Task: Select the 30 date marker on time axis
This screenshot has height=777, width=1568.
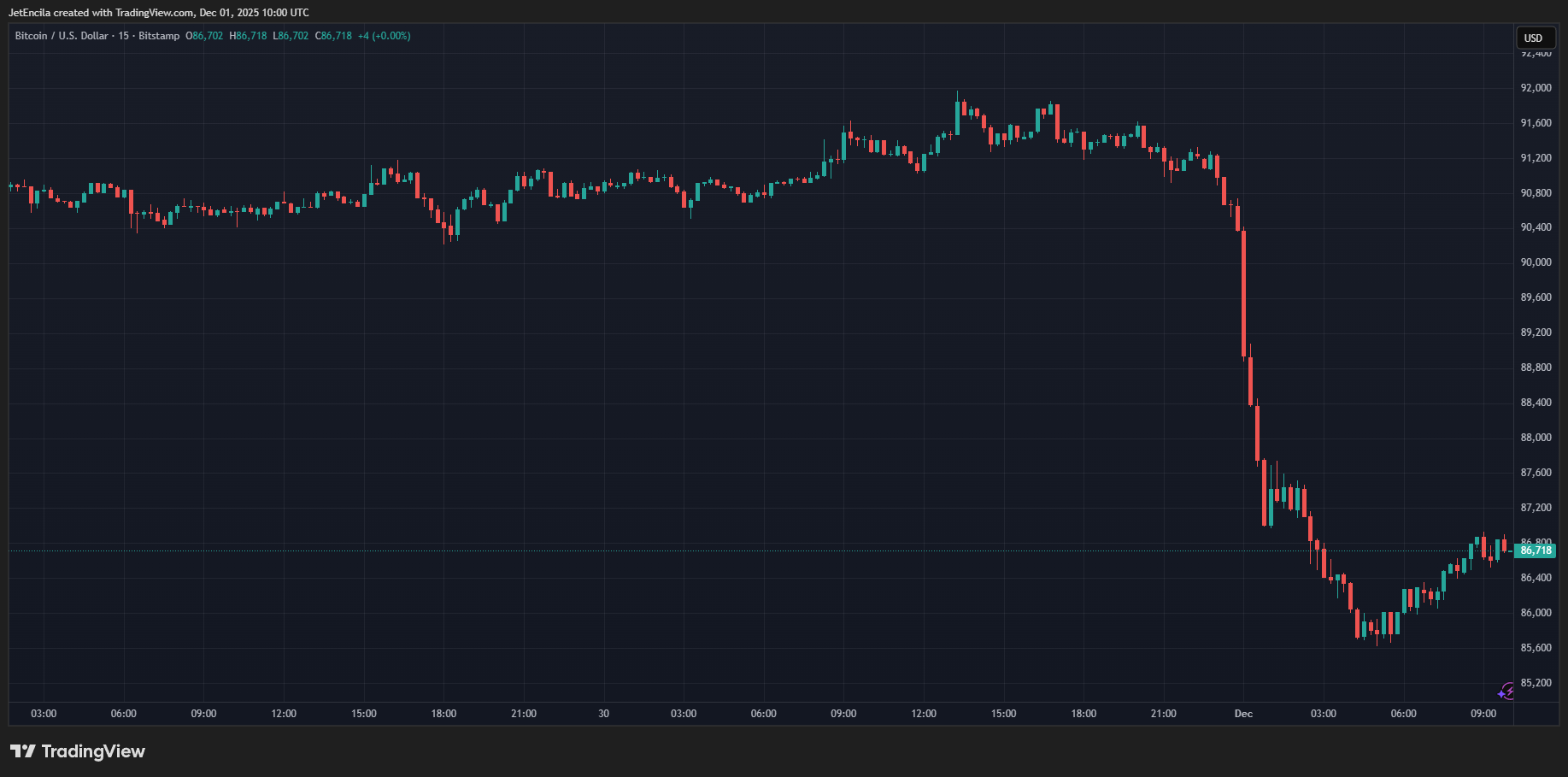Action: tap(603, 714)
